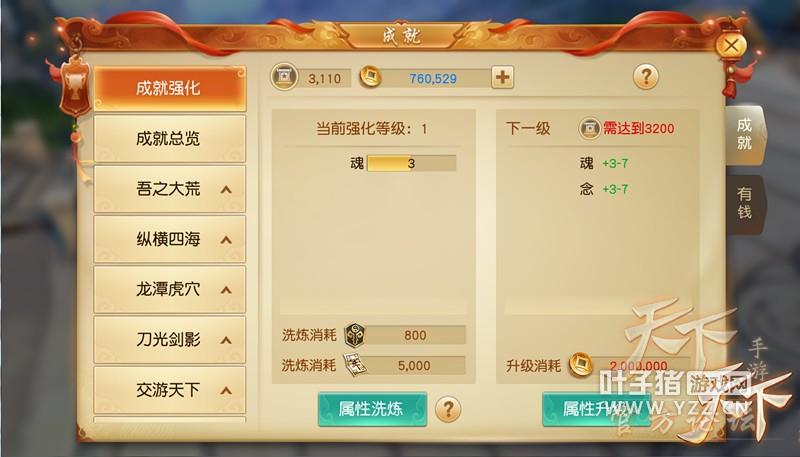Click the 属性洗炼 button

point(372,409)
